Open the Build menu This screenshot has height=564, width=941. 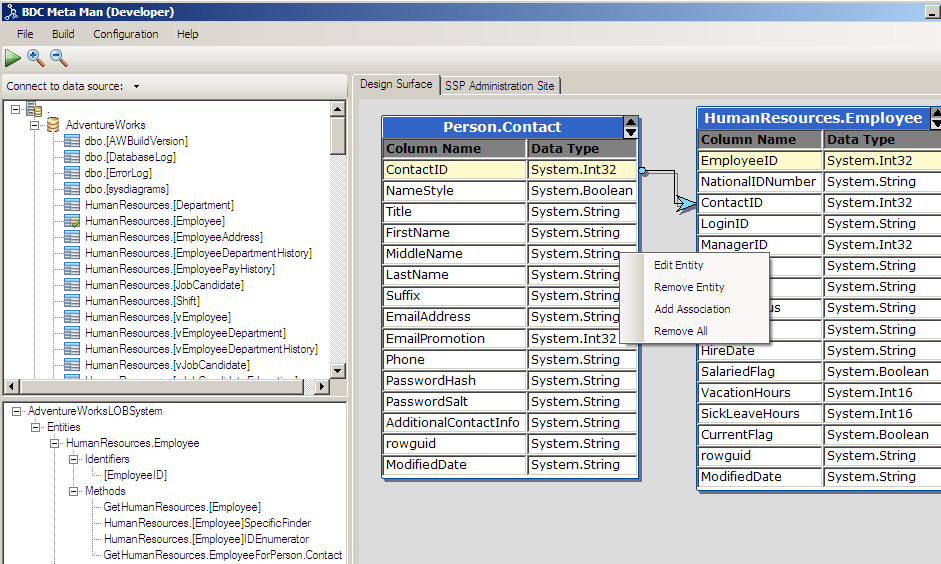(63, 34)
